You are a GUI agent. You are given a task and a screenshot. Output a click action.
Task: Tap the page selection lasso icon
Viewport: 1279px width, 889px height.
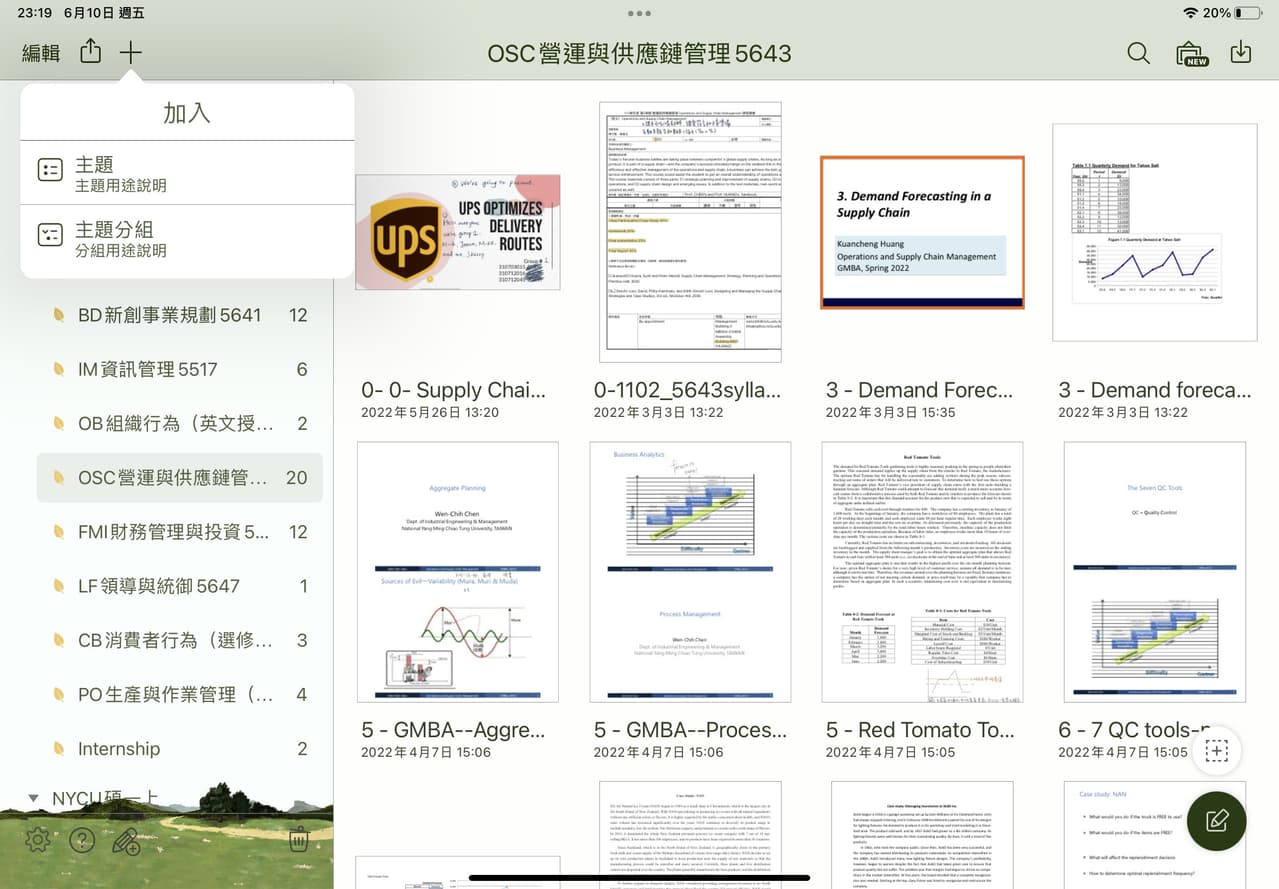1216,750
